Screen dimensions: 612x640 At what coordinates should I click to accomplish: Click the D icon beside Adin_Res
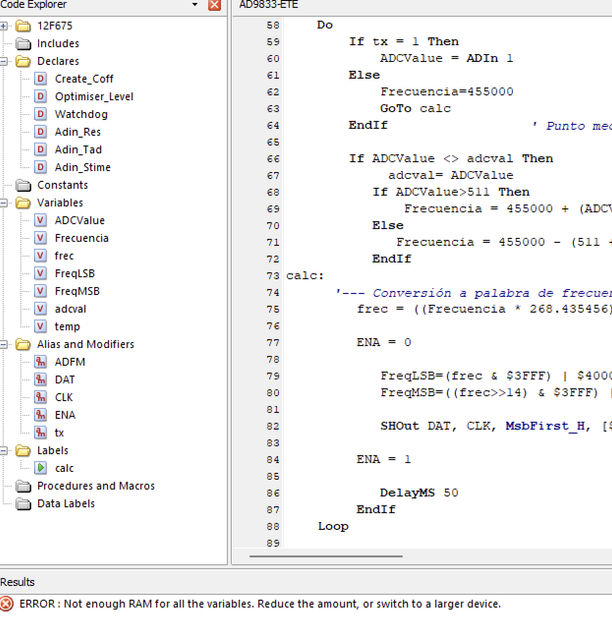40,132
